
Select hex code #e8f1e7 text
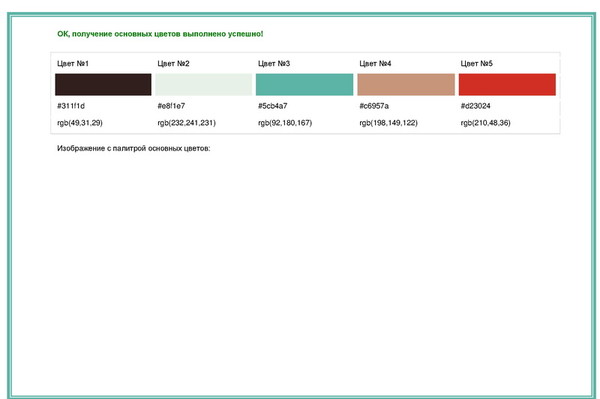point(171,106)
